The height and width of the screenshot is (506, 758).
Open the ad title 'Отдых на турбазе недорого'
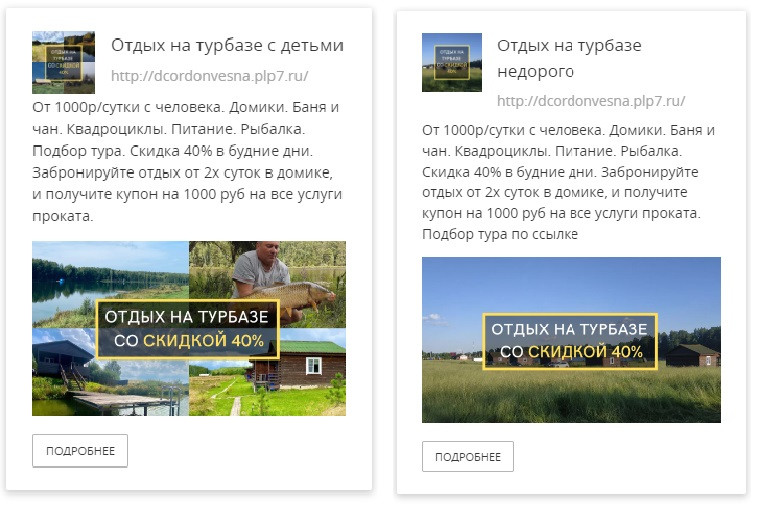[569, 58]
